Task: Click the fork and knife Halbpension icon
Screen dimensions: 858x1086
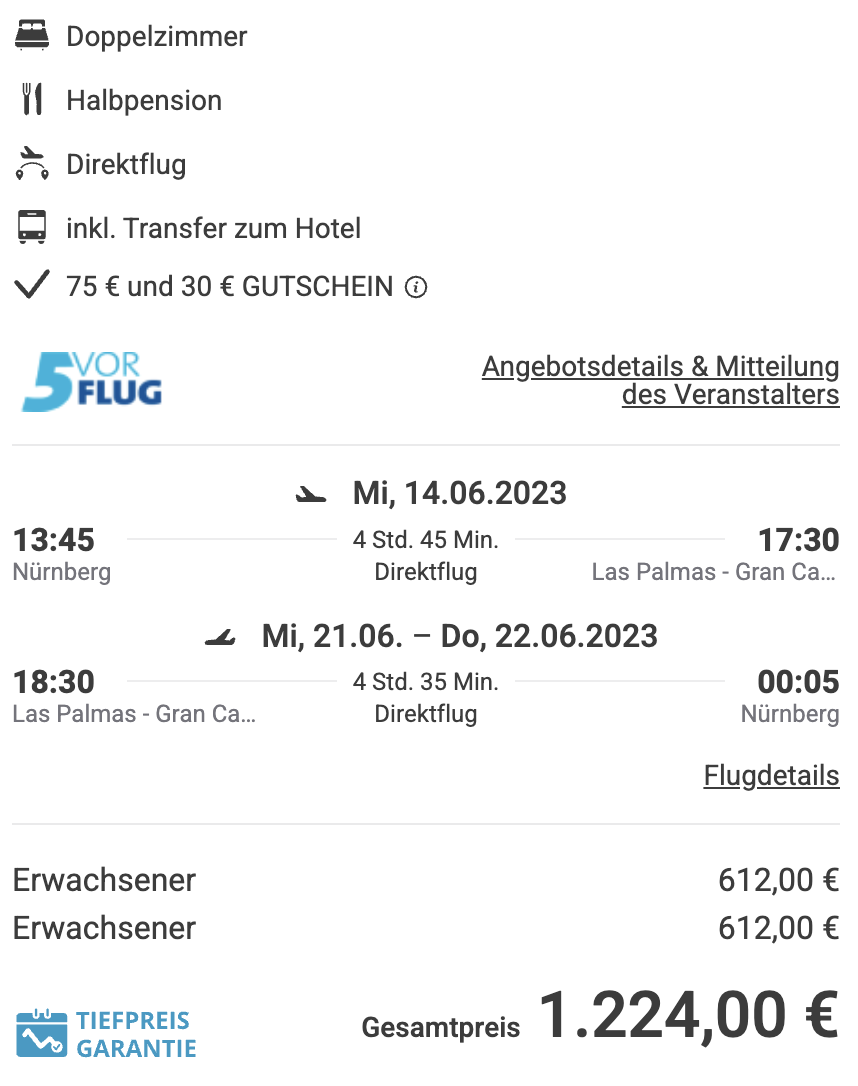Action: [32, 99]
